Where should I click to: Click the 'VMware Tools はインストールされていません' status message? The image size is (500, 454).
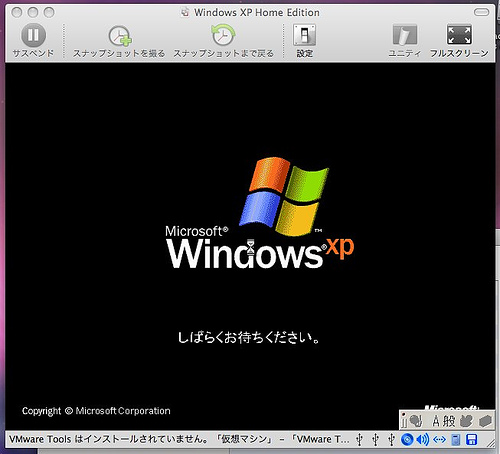click(x=108, y=439)
